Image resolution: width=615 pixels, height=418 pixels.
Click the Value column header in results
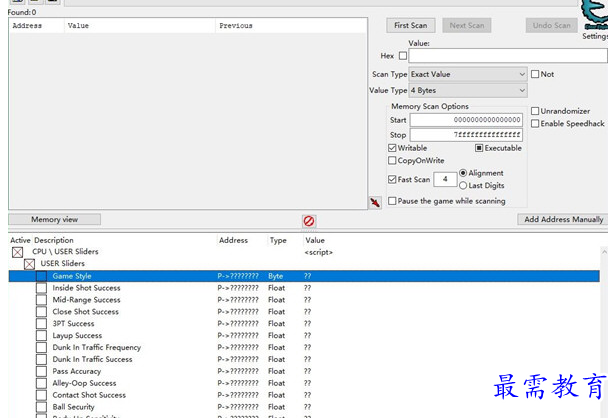click(x=78, y=25)
